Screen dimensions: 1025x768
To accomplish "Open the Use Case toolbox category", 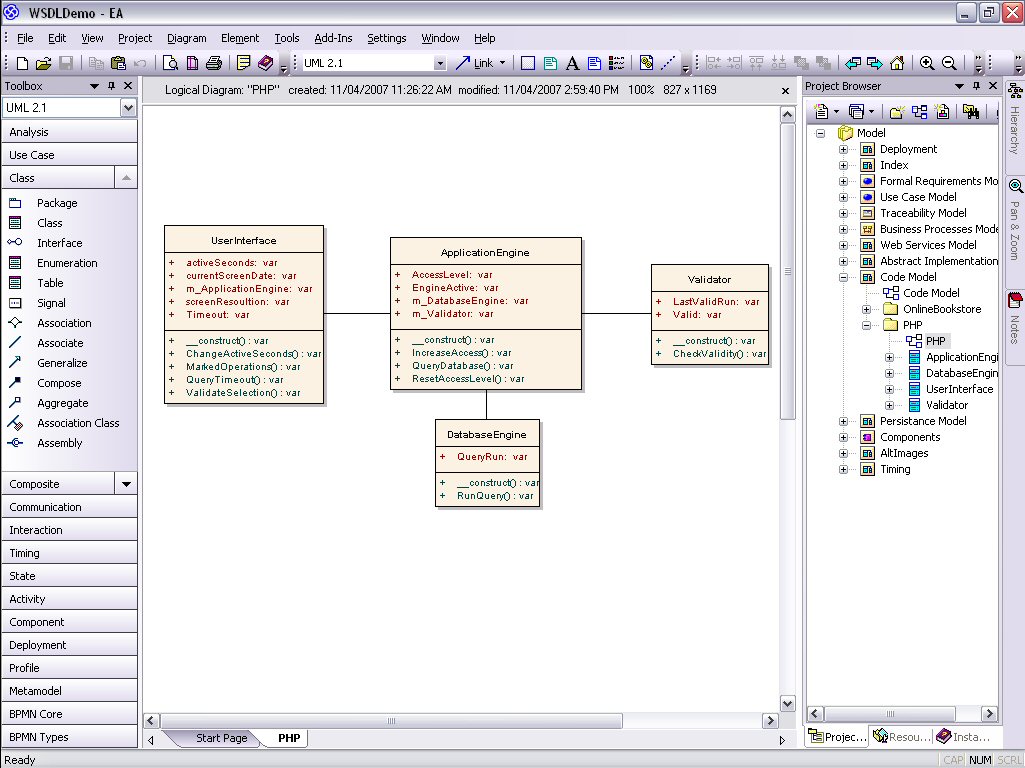I will (69, 155).
